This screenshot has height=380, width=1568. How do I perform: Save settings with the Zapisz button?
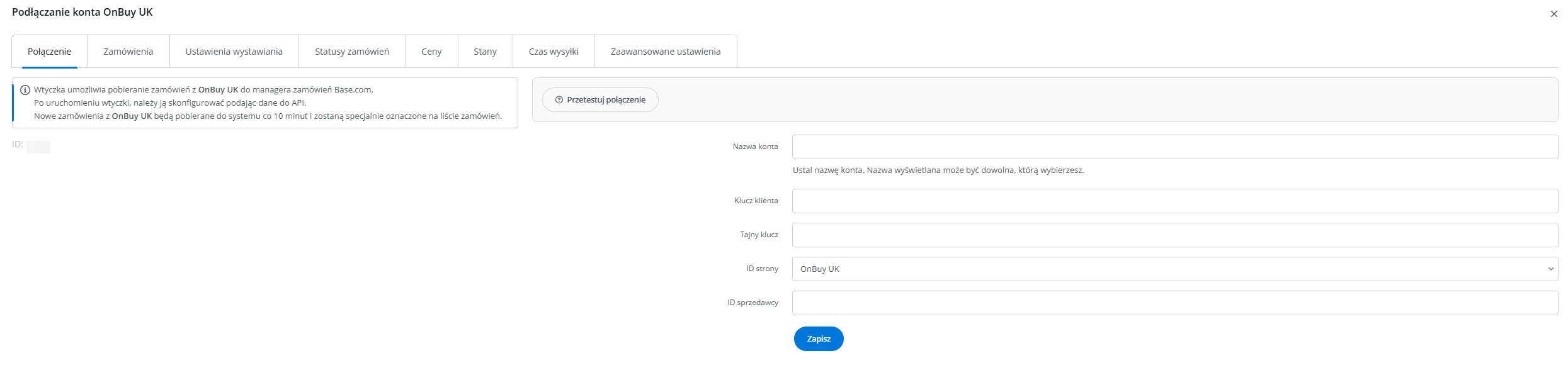click(818, 338)
